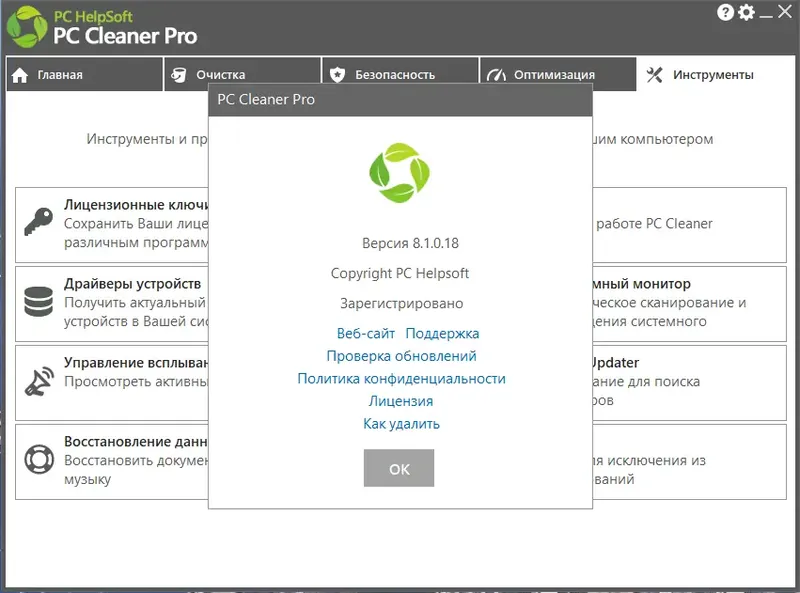Click the wrench icon on Инструменты tab
Screen dimensions: 800x593
point(655,73)
